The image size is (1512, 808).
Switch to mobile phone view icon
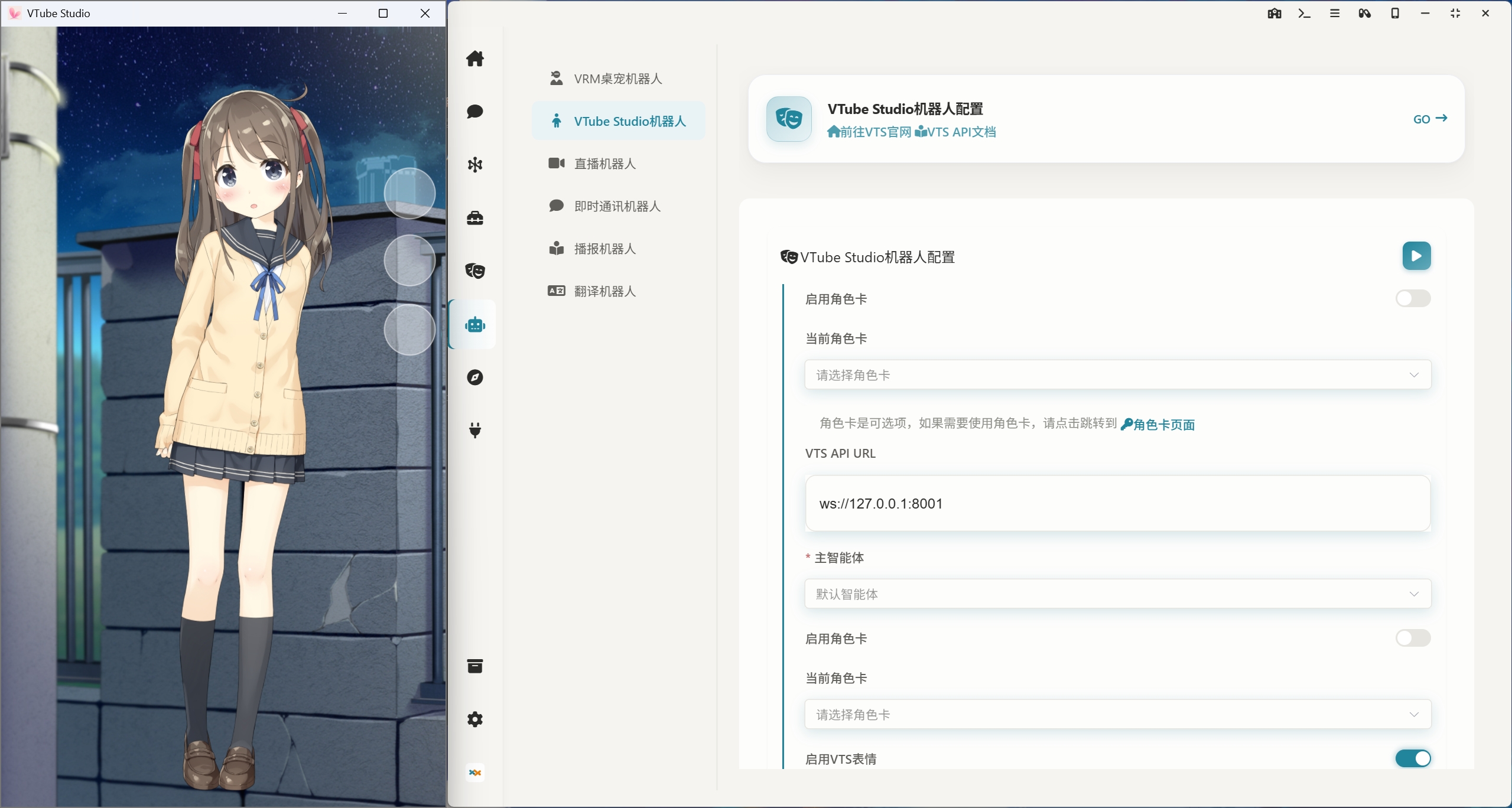(x=1395, y=13)
